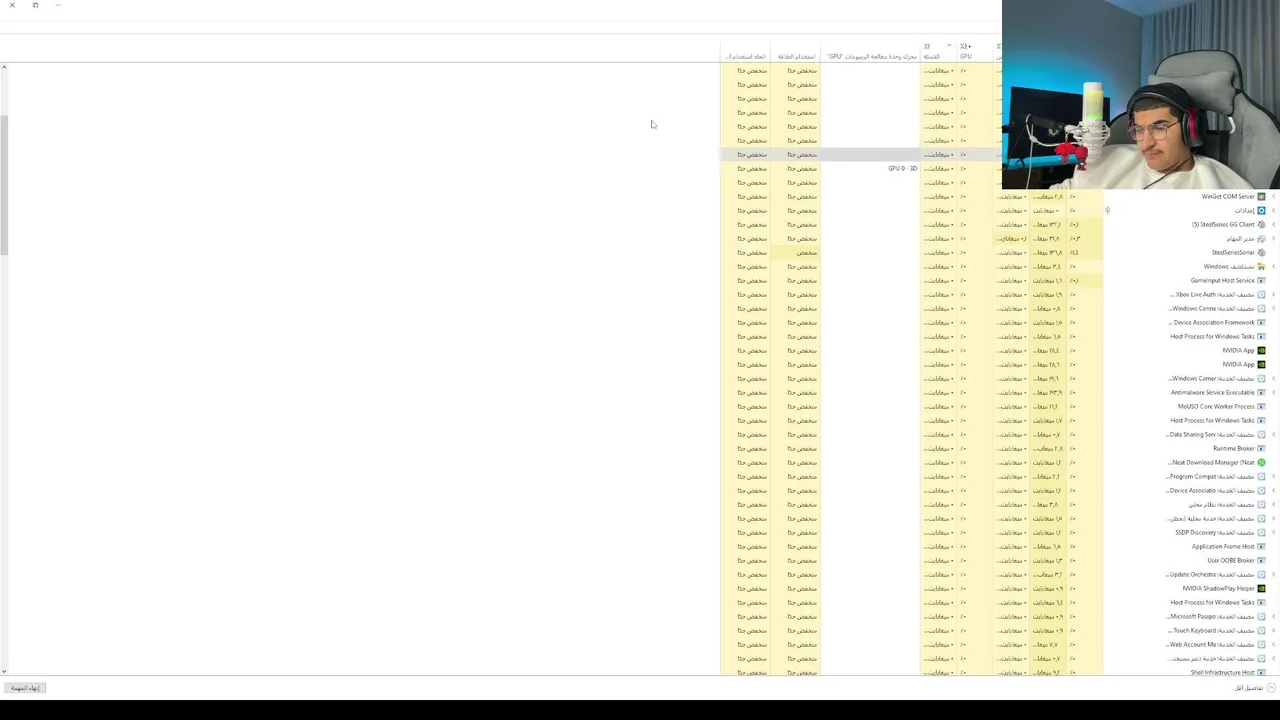This screenshot has width=1280, height=720.
Task: Click the Application Frame Host icon
Action: [1261, 546]
